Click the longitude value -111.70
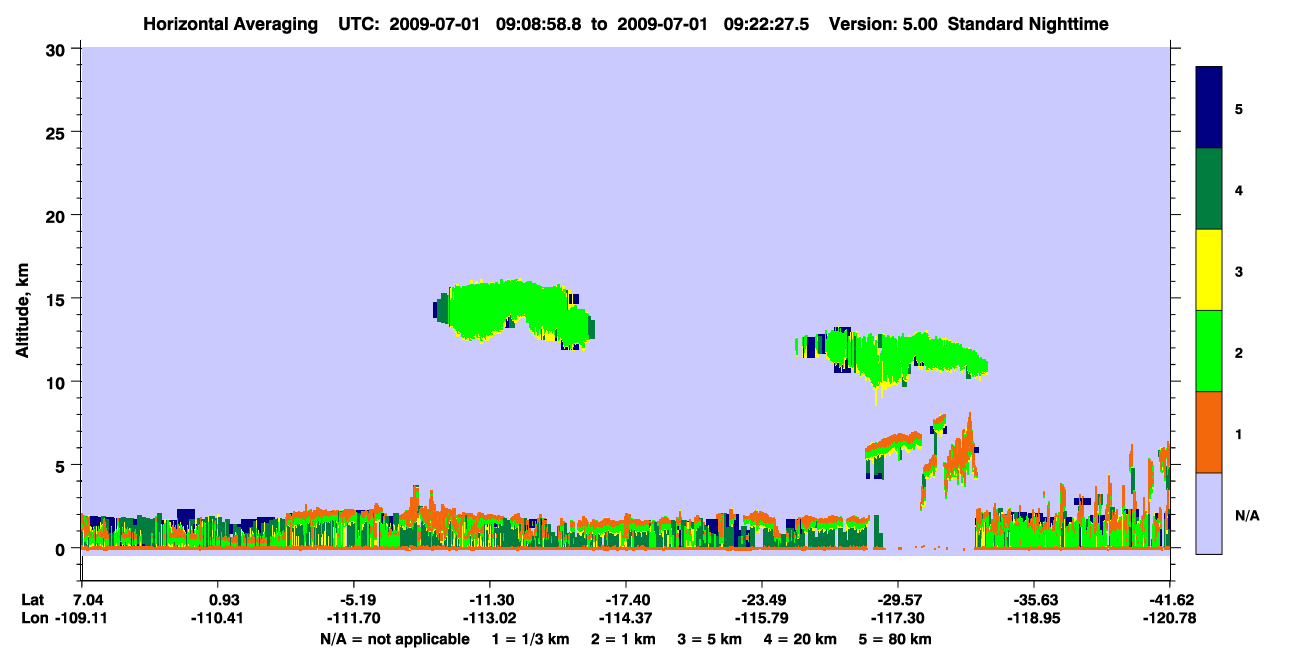Image resolution: width=1300 pixels, height=667 pixels. pyautogui.click(x=353, y=618)
